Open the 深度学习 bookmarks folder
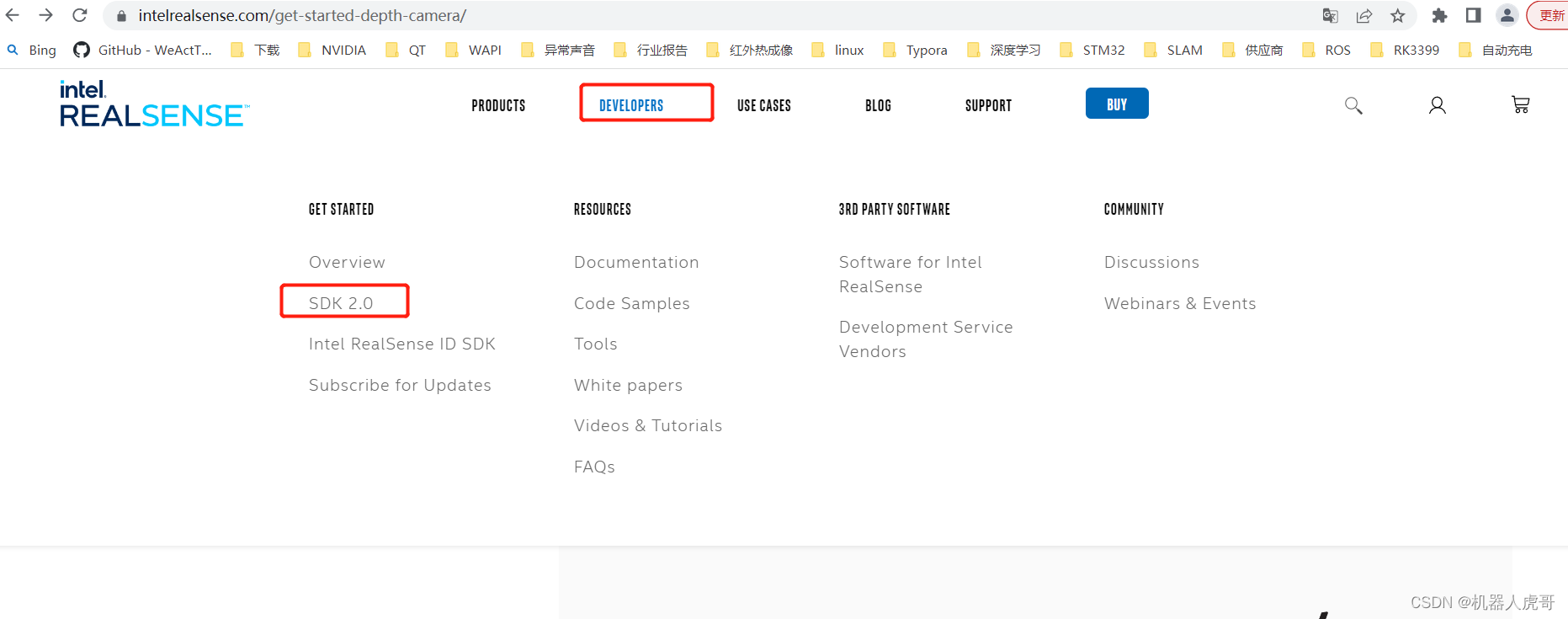 [x=1004, y=50]
